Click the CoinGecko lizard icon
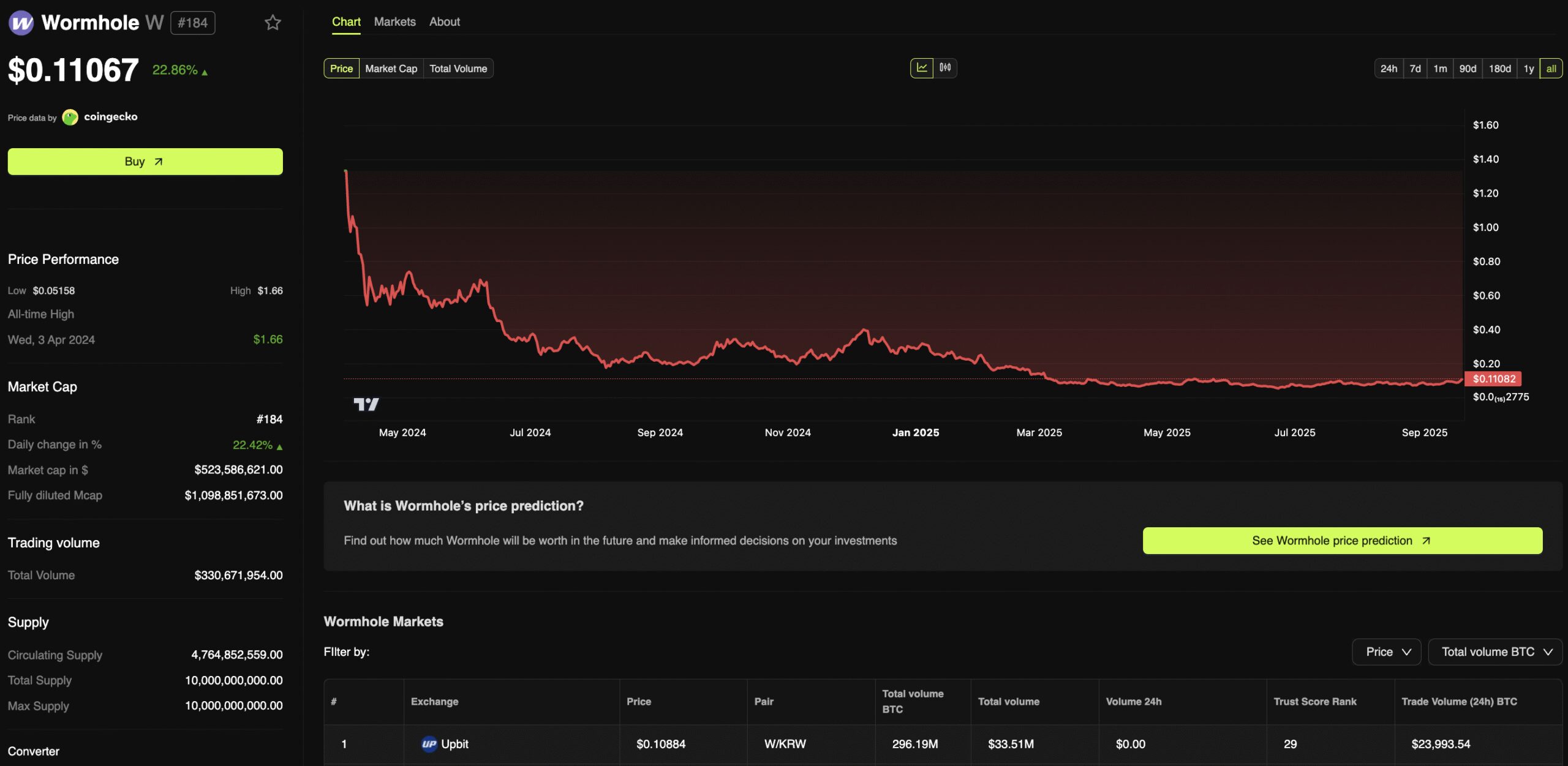 pyautogui.click(x=70, y=117)
